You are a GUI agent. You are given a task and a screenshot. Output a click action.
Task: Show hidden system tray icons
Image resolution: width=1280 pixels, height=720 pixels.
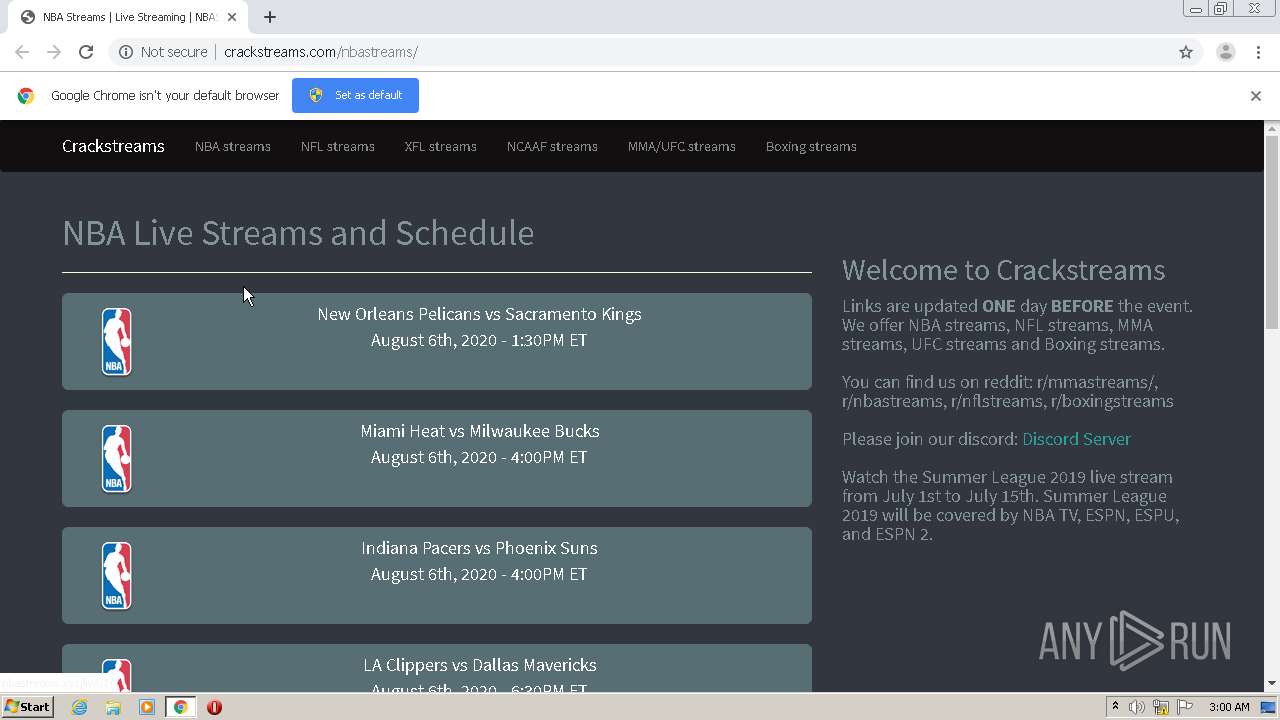[x=1115, y=707]
